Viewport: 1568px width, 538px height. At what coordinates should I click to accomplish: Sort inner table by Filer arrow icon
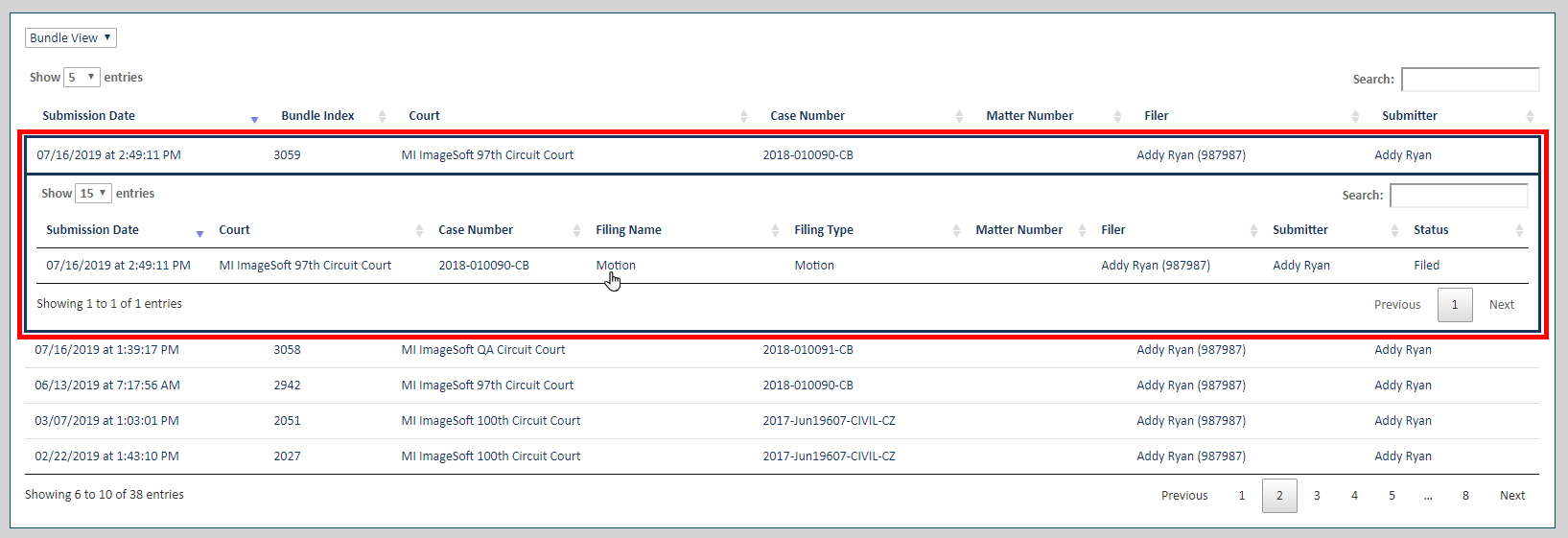(x=1253, y=230)
